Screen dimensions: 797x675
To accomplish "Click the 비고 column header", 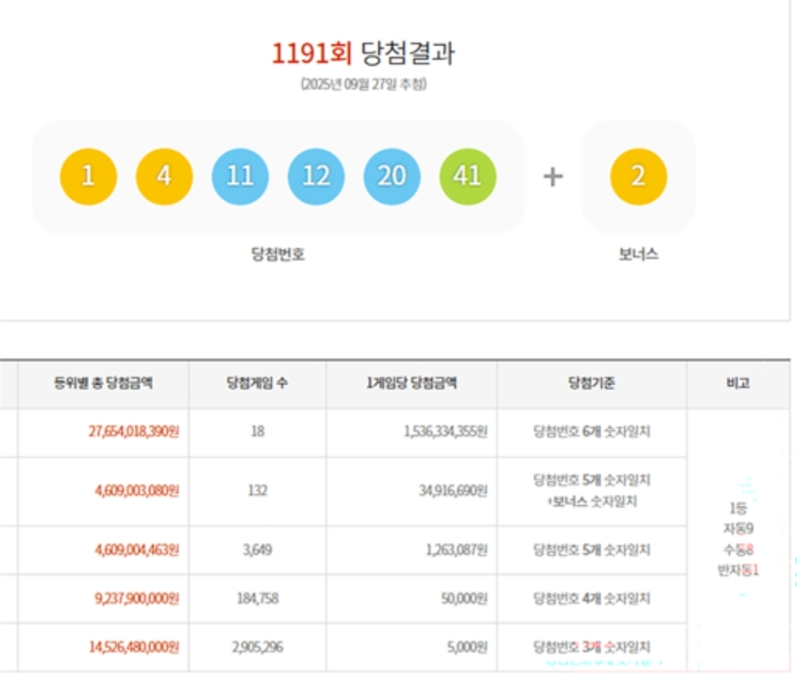I will click(738, 384).
